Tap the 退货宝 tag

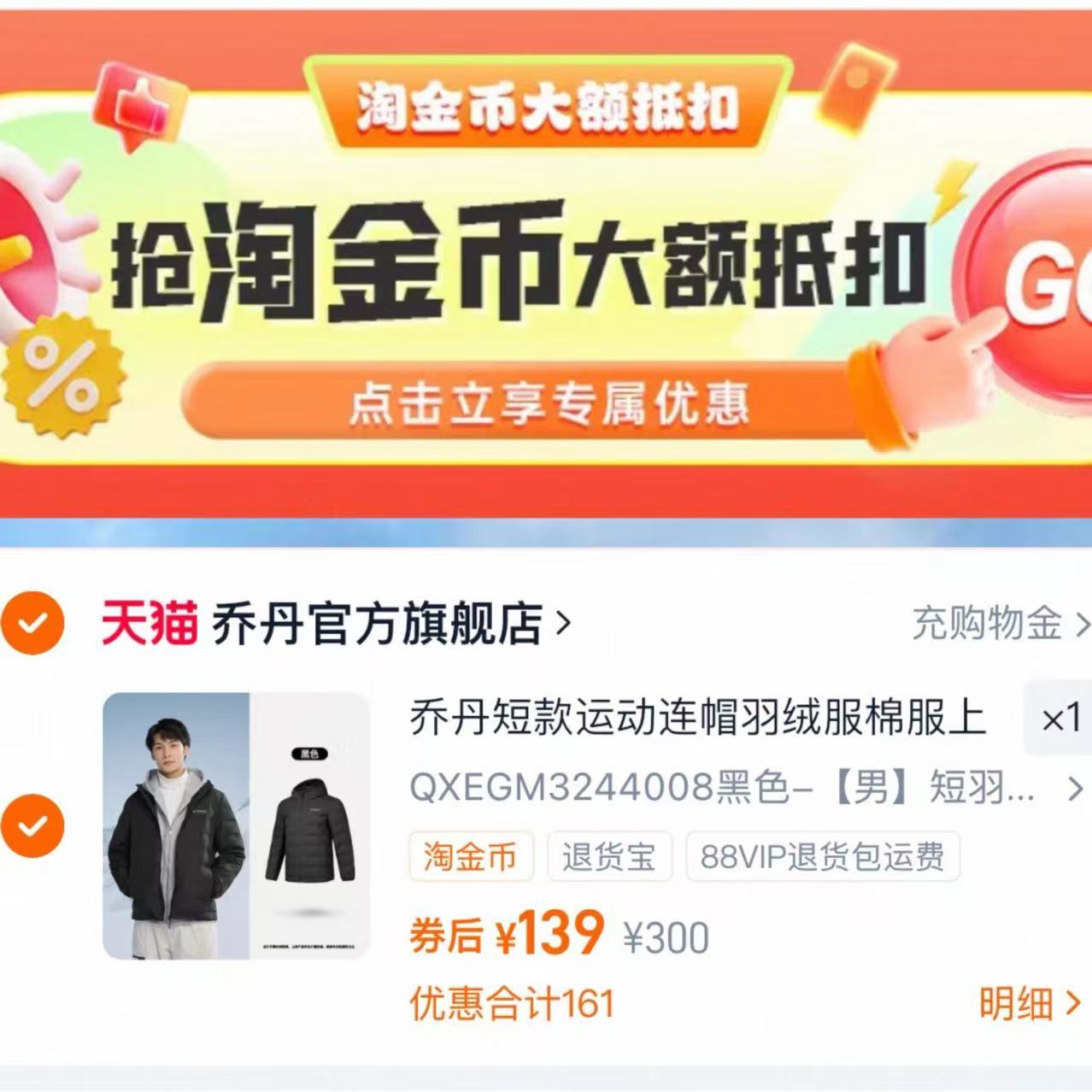609,856
